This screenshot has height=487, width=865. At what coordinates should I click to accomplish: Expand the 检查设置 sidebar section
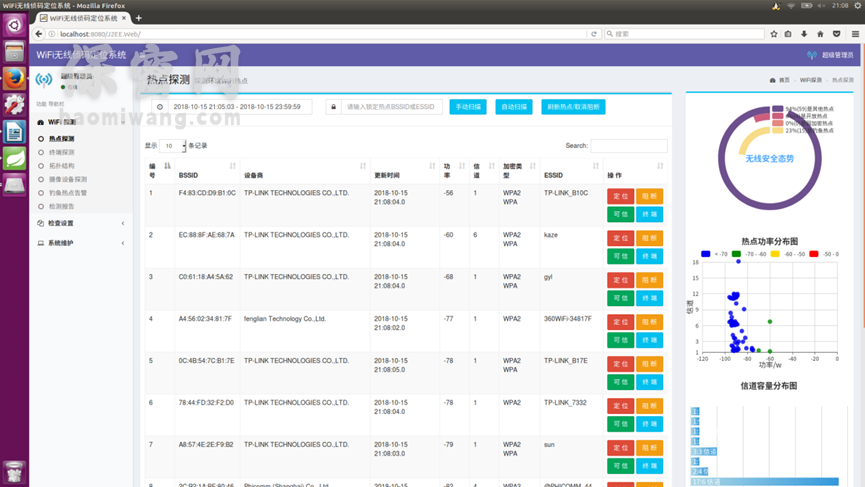80,223
